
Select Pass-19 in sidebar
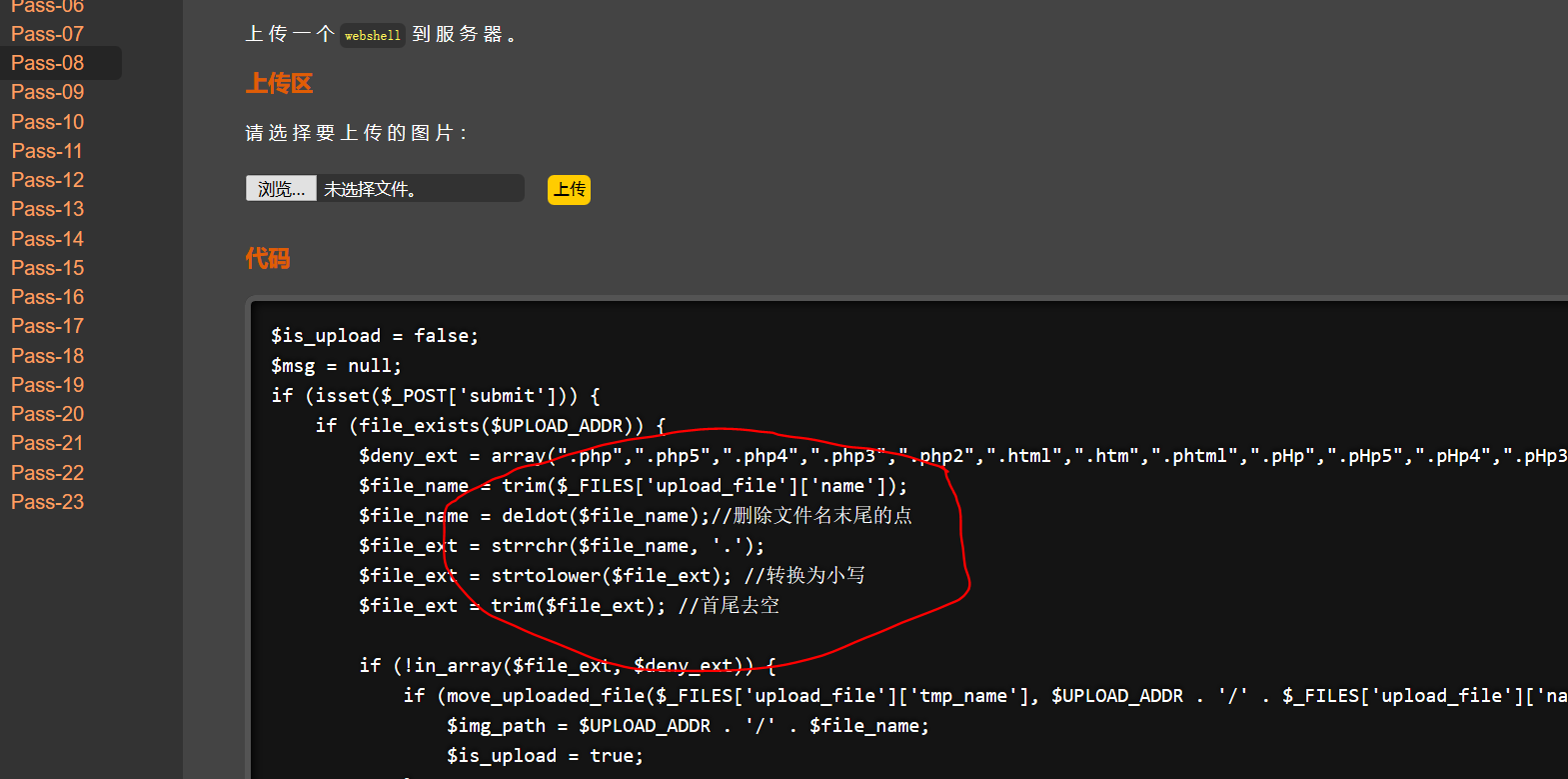coord(47,385)
